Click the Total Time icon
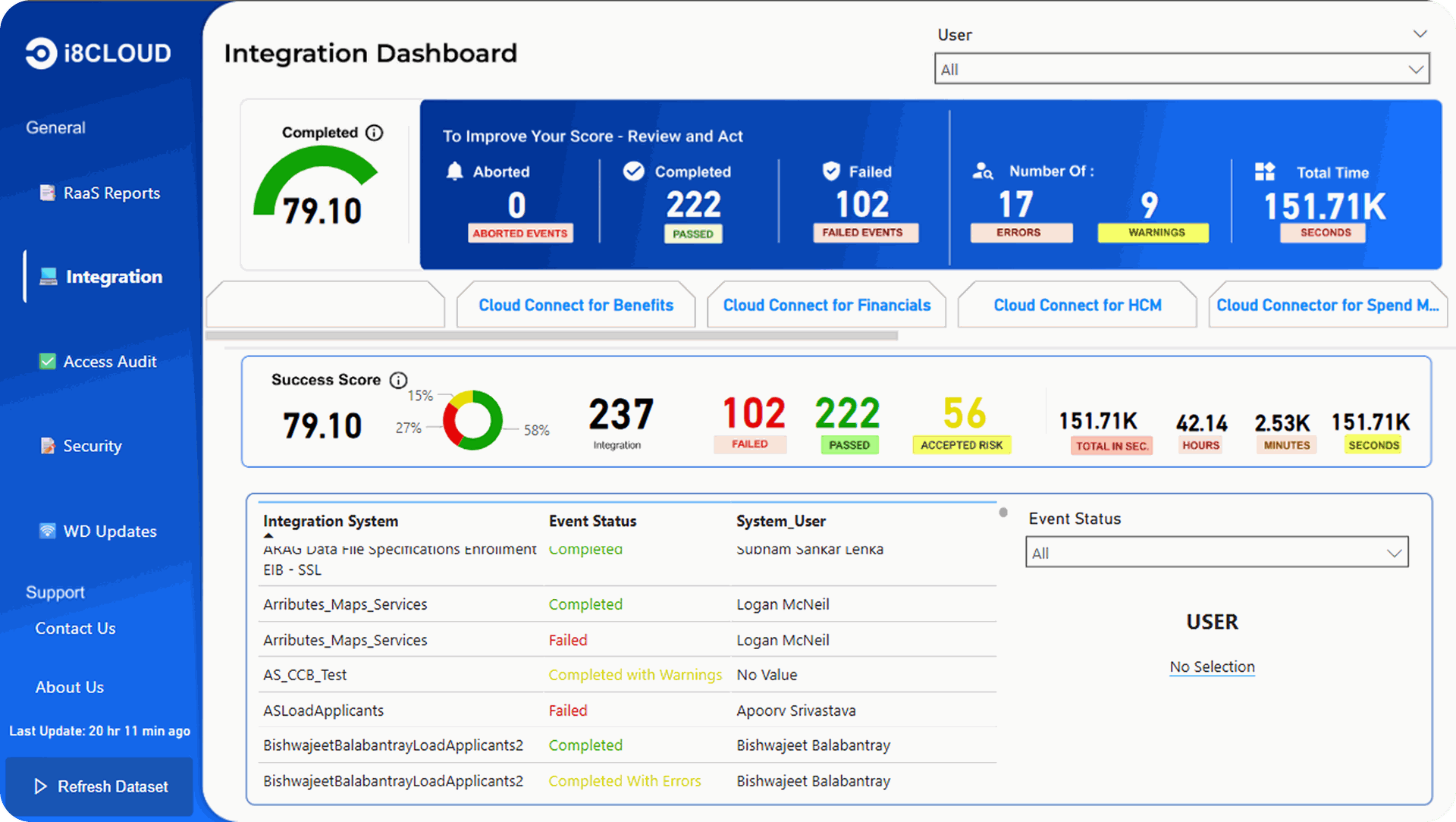The height and width of the screenshot is (822, 1456). pyautogui.click(x=1264, y=172)
